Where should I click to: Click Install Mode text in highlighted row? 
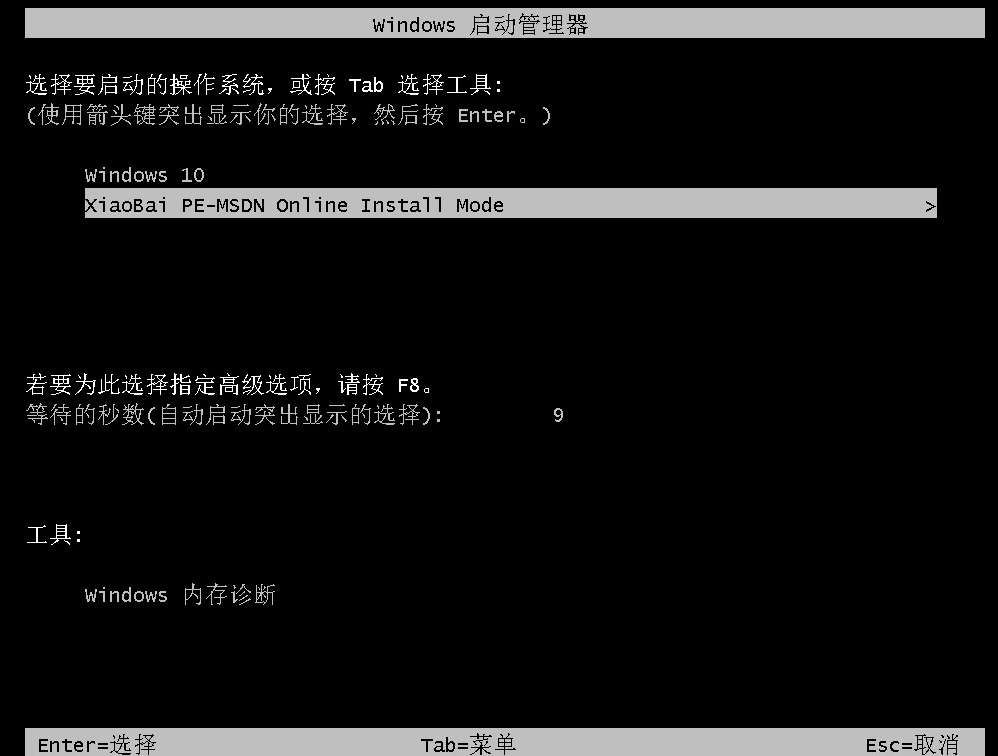[x=432, y=205]
